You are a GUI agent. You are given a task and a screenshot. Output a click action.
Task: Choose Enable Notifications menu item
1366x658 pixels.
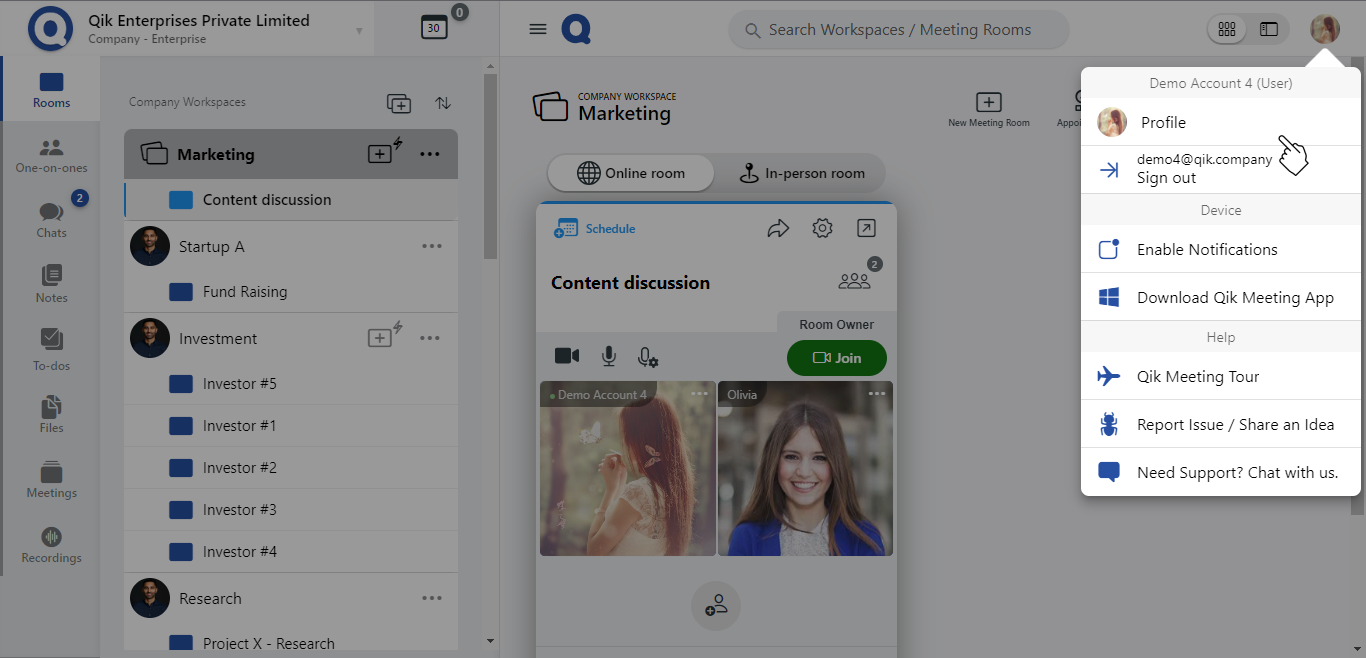click(1207, 249)
